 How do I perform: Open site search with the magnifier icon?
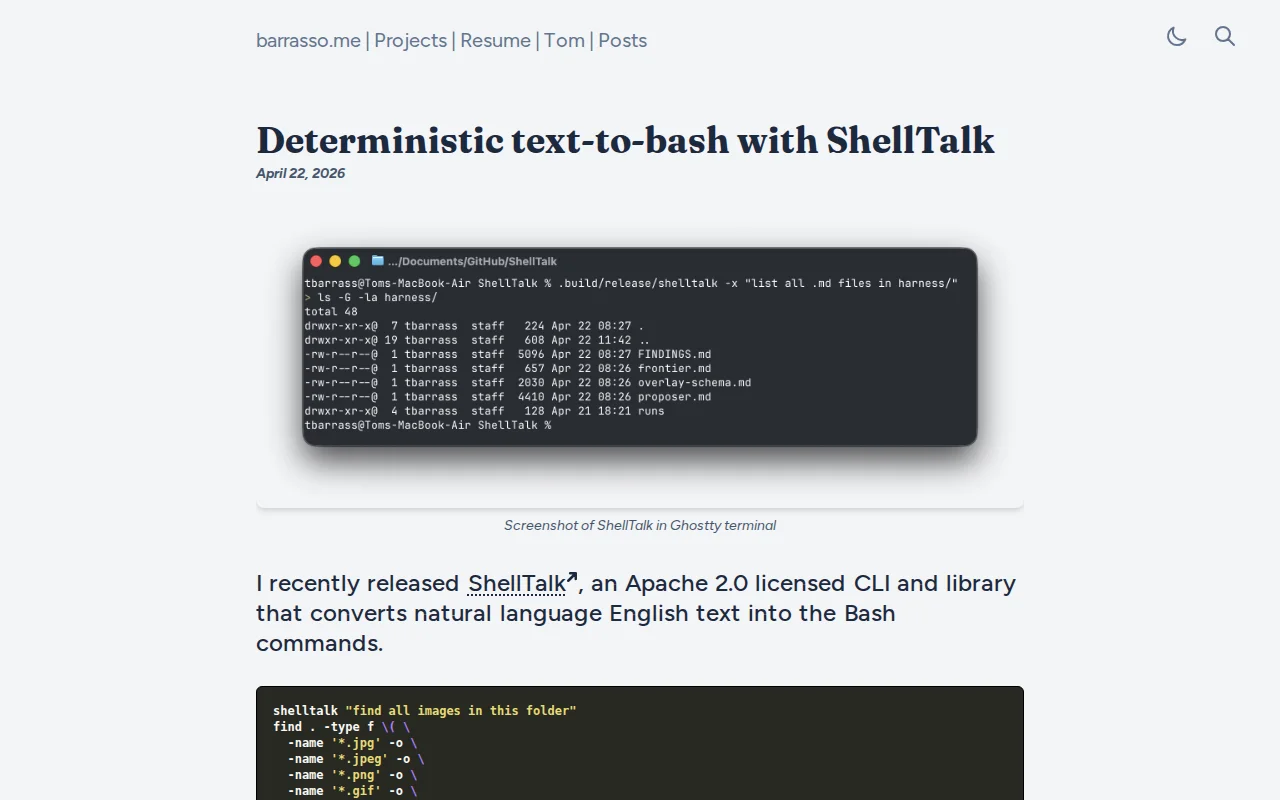[x=1225, y=37]
